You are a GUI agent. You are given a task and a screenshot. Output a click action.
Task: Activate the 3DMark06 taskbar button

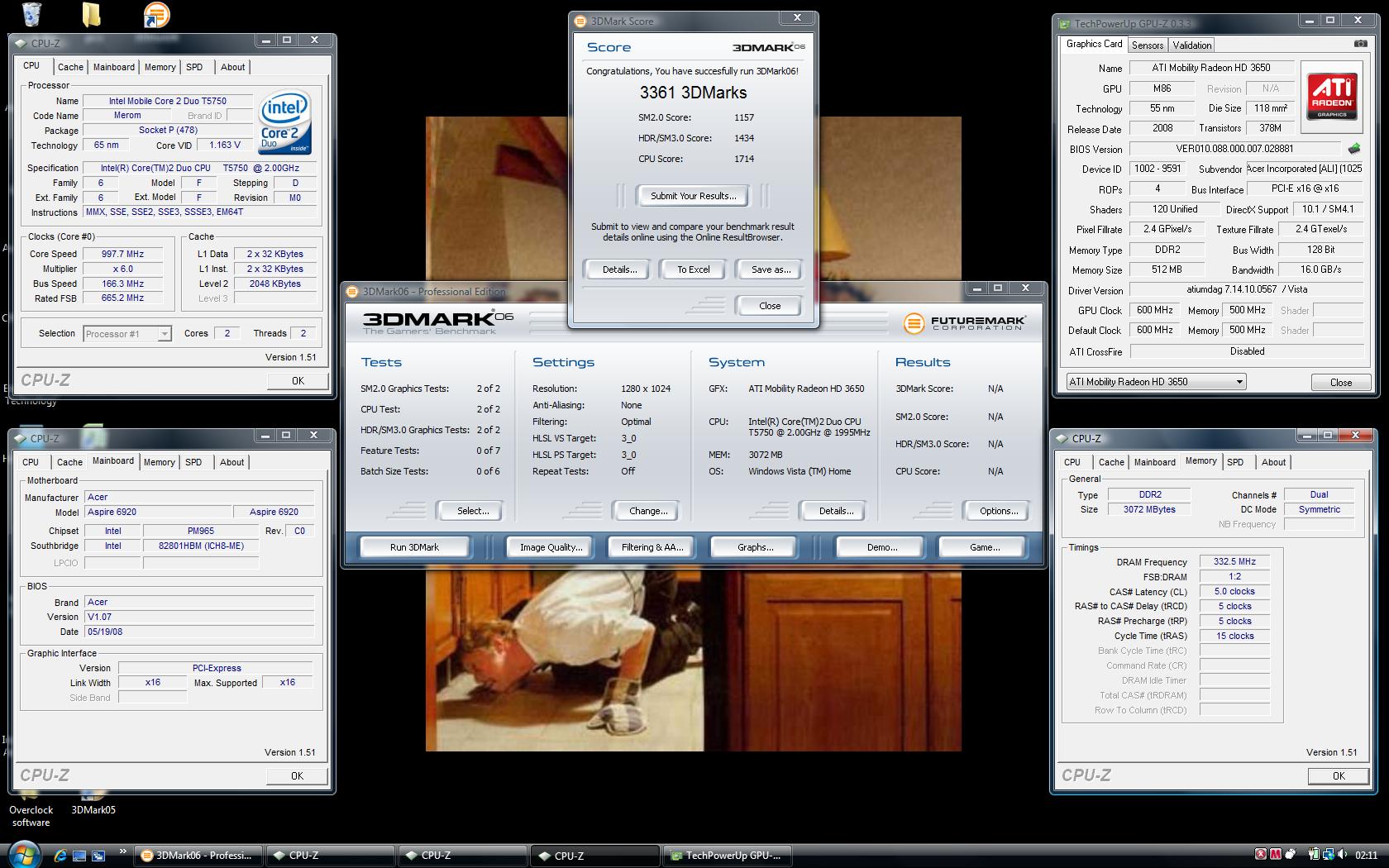pyautogui.click(x=198, y=856)
